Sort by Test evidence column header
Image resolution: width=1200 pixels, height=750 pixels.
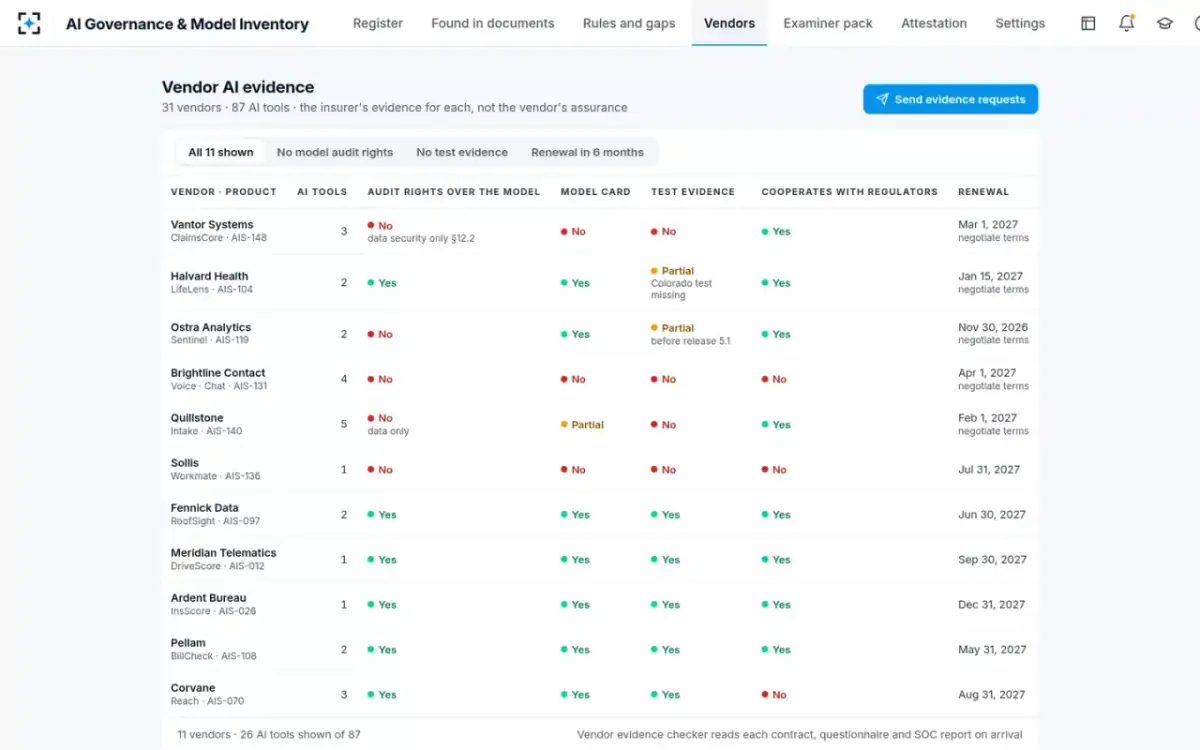click(693, 192)
